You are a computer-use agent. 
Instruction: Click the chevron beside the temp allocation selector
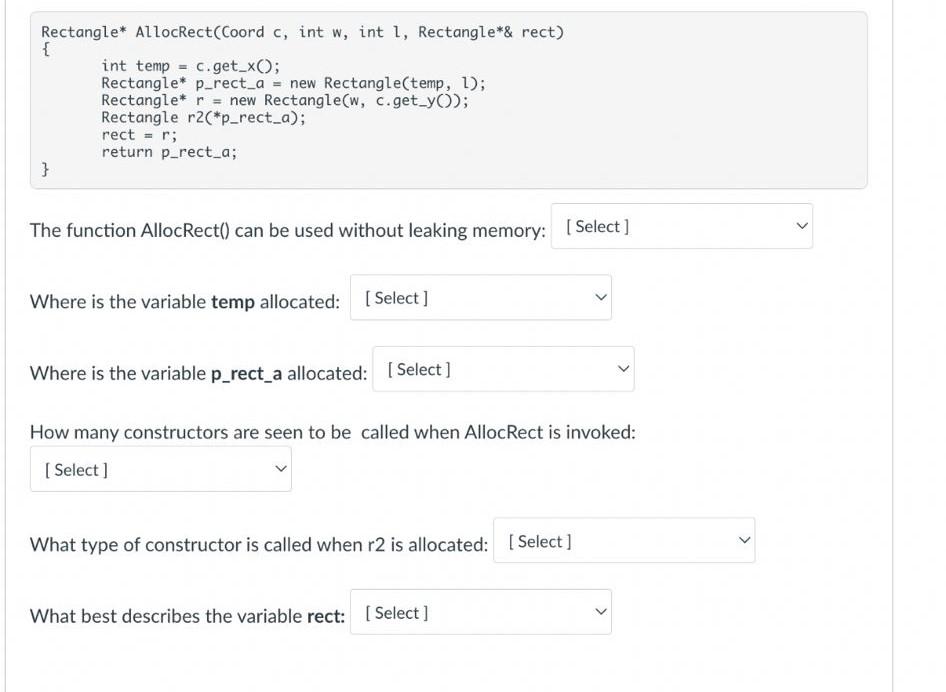point(598,297)
